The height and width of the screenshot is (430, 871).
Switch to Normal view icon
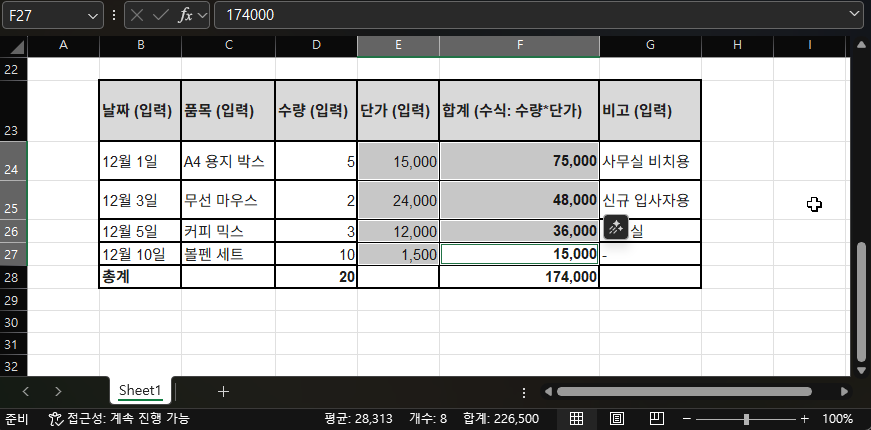[x=576, y=418]
